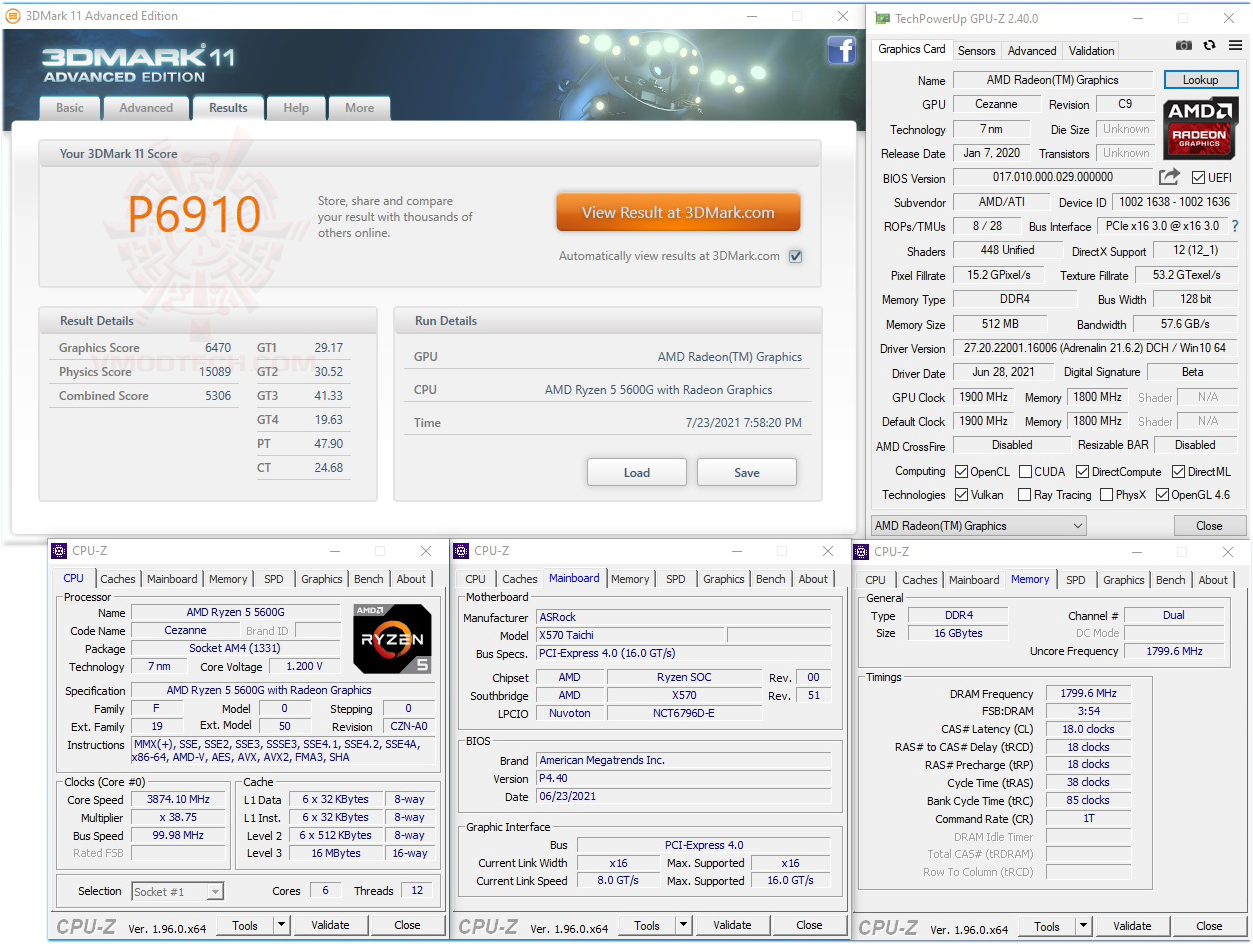Click the Cores count field showing 6

click(325, 890)
